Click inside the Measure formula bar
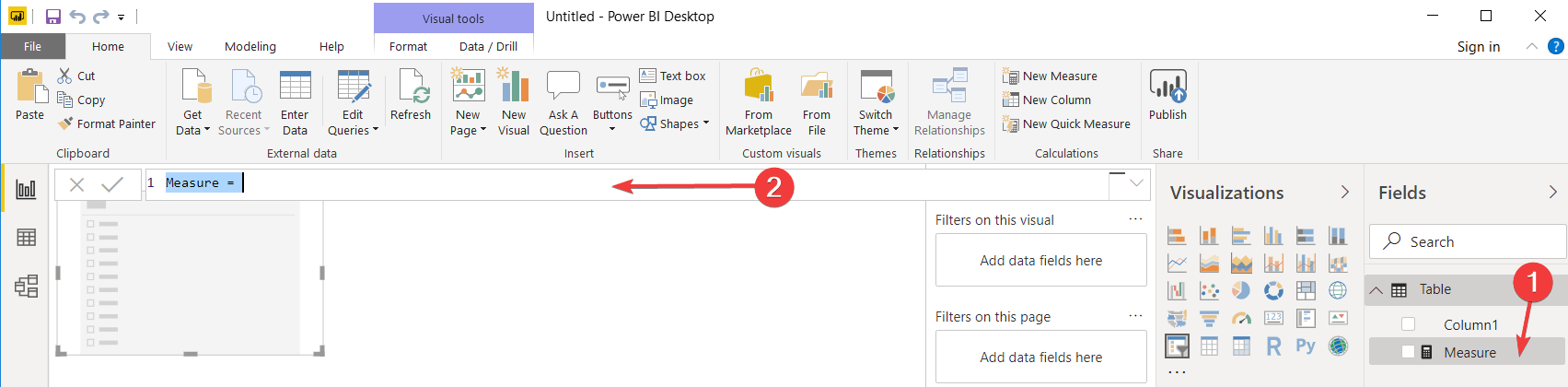 pos(626,184)
